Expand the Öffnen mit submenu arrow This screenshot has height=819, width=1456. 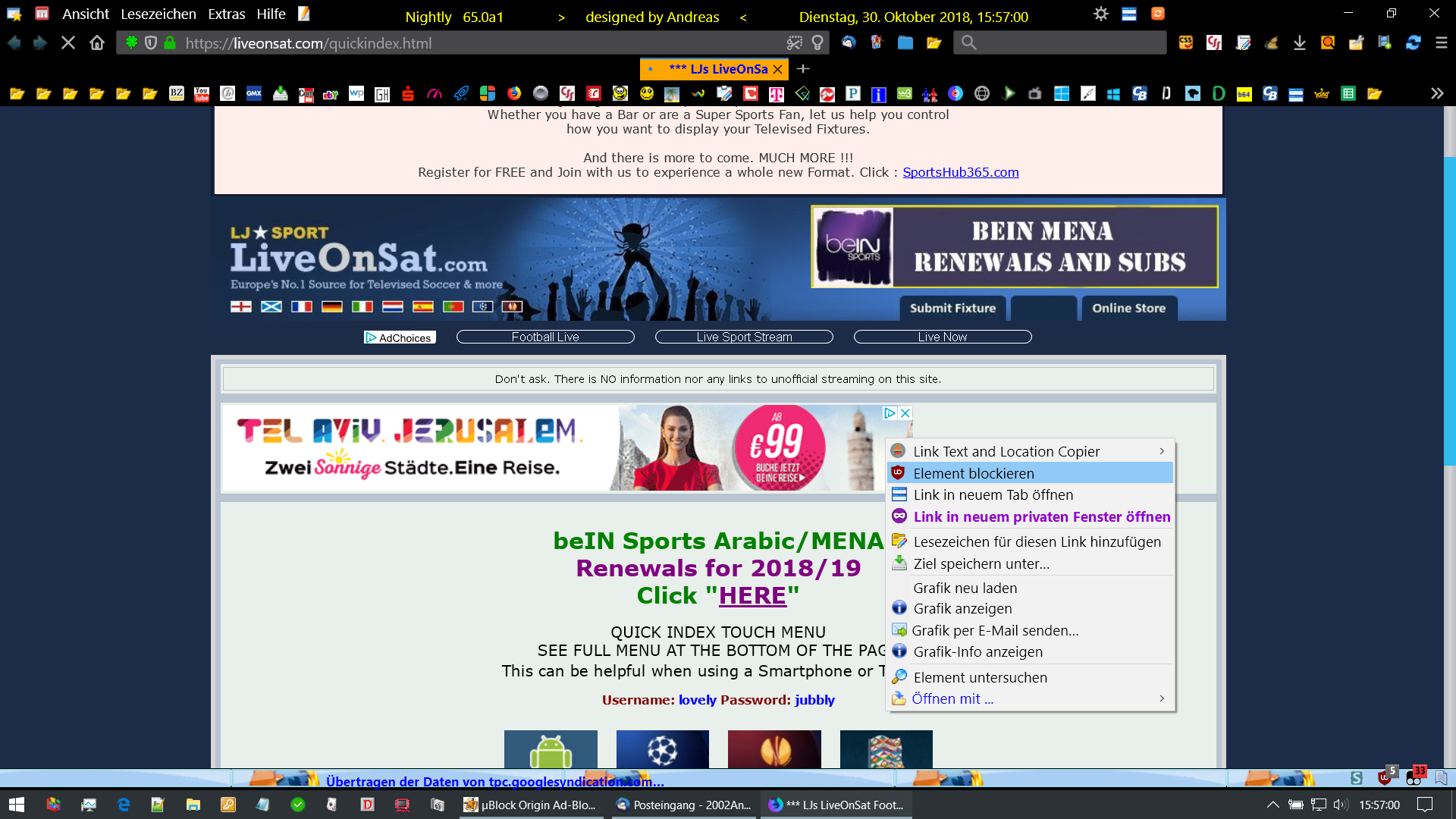tap(1161, 698)
